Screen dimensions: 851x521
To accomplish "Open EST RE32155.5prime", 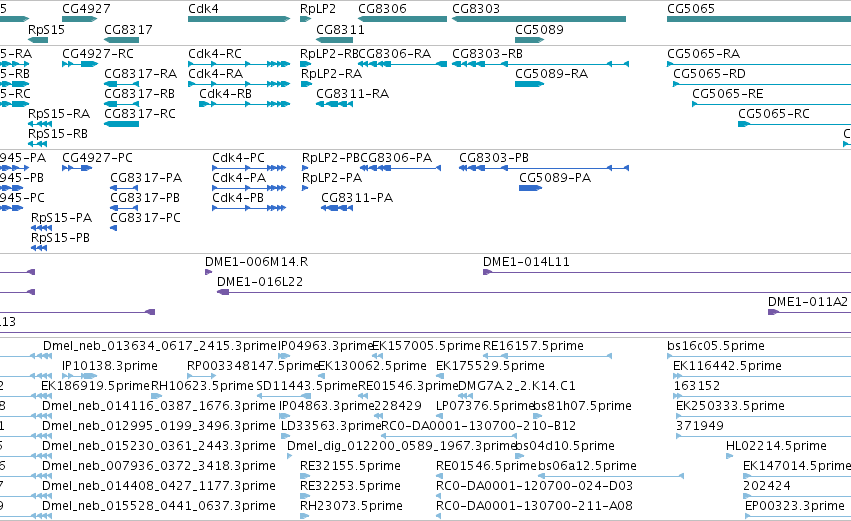I will [350, 467].
